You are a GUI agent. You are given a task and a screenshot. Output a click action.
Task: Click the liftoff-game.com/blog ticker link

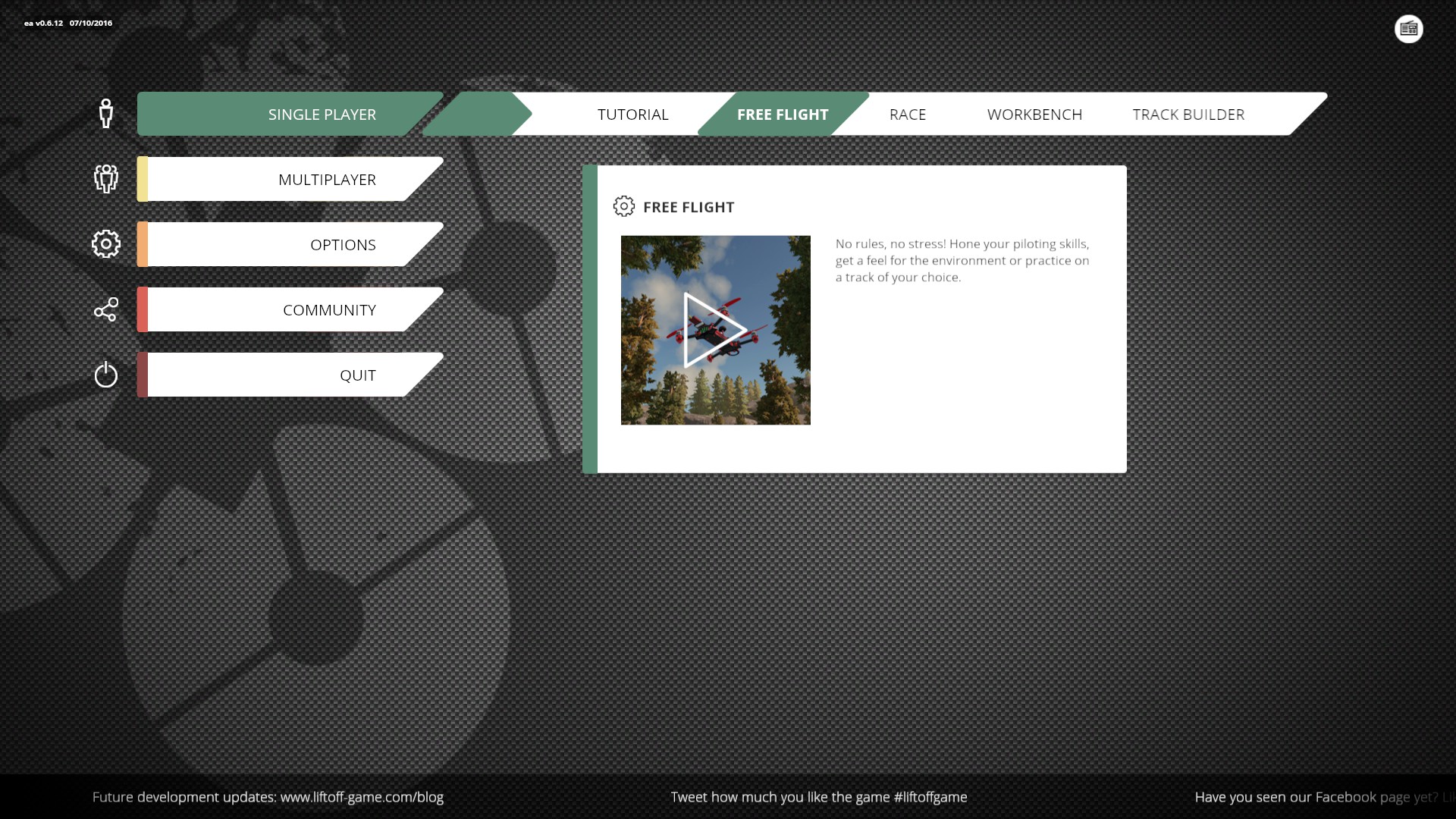(362, 797)
